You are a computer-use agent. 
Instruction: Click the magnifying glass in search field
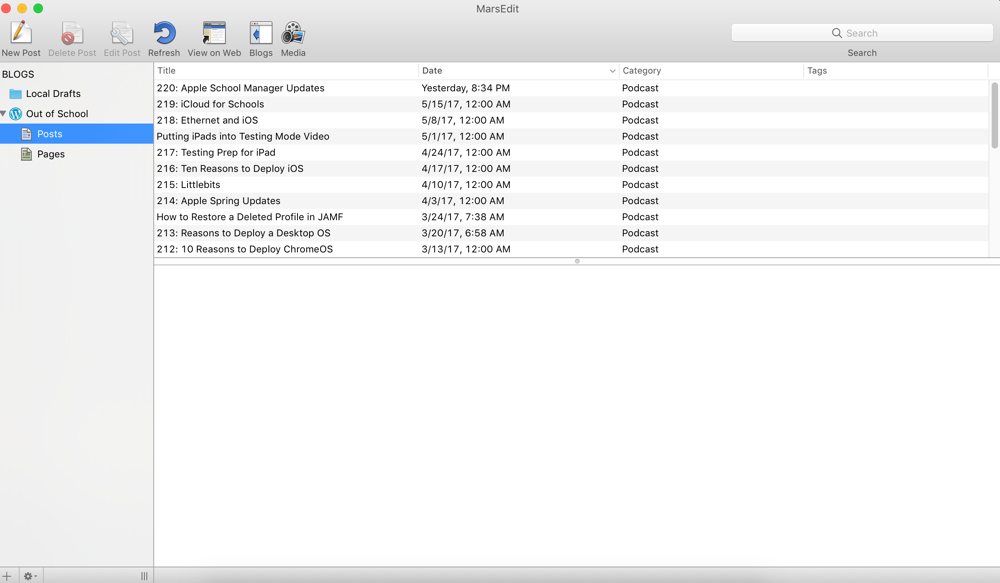pyautogui.click(x=837, y=33)
